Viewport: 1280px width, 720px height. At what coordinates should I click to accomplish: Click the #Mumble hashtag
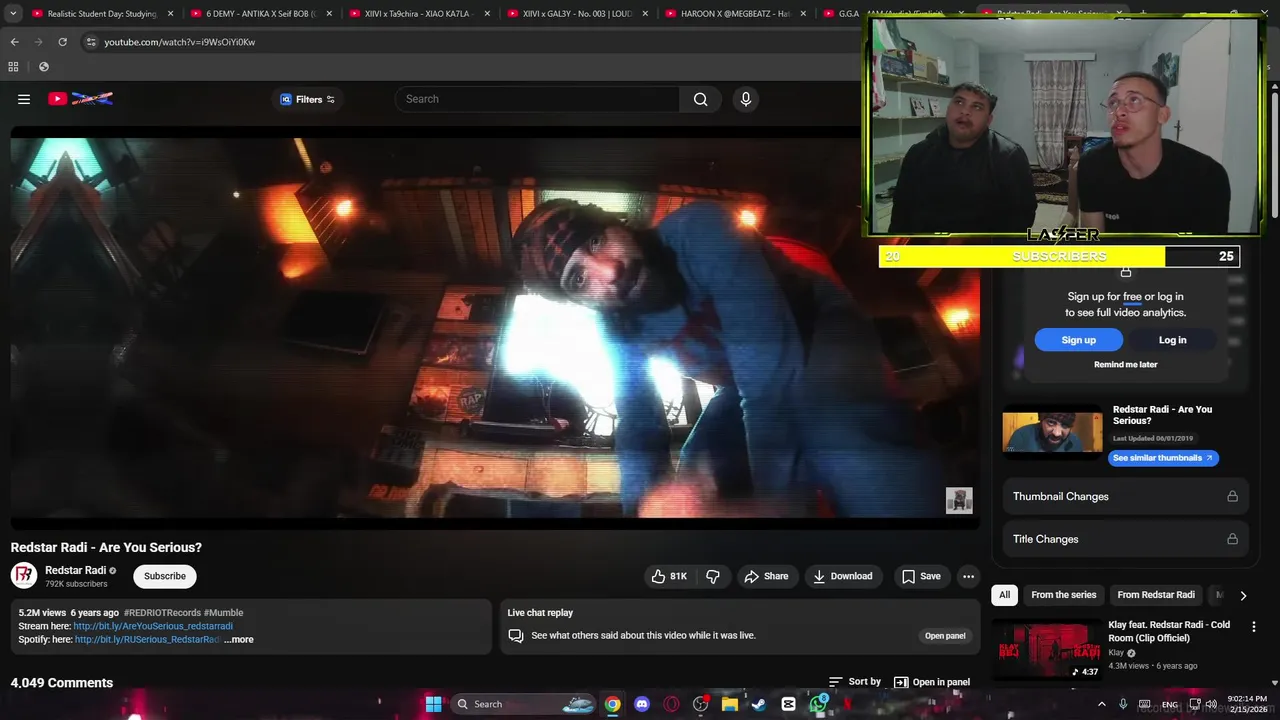click(223, 612)
